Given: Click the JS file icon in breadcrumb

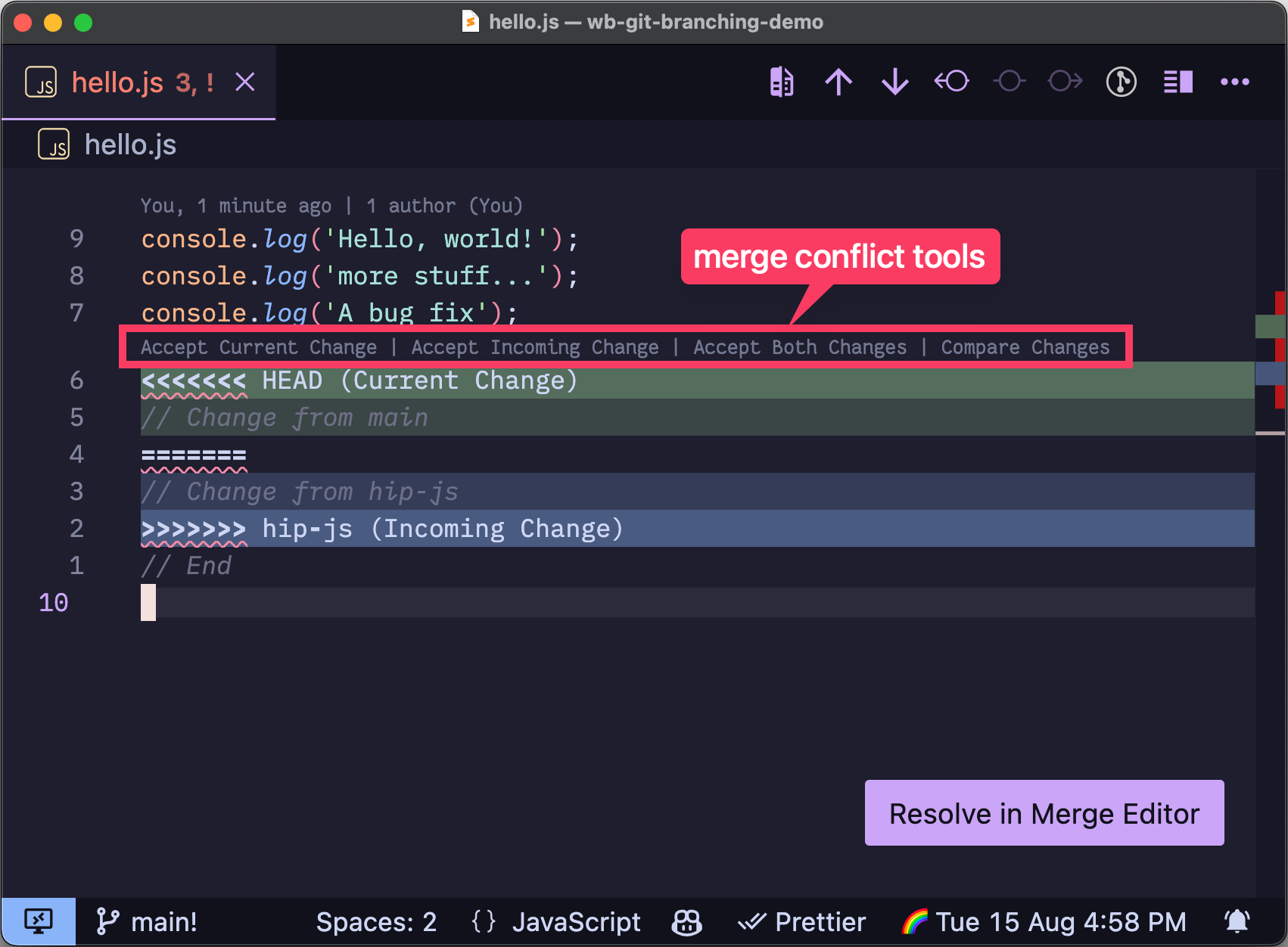Looking at the screenshot, I should (x=54, y=144).
